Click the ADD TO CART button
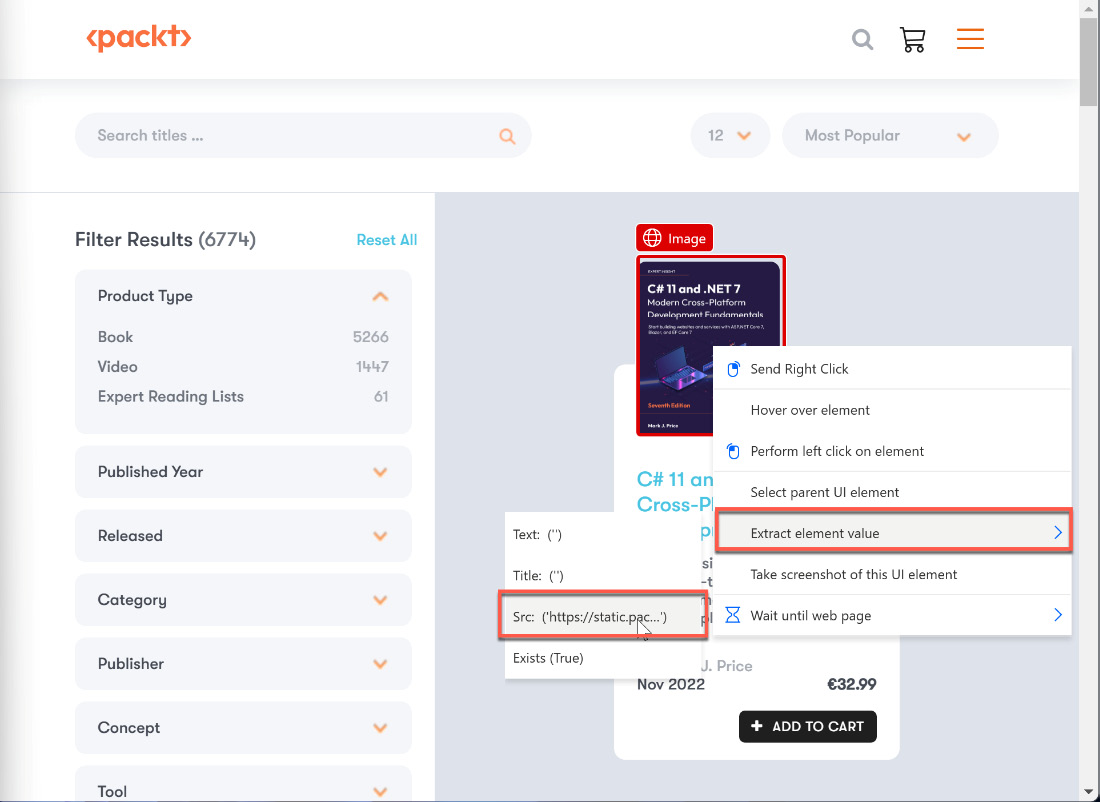This screenshot has height=802, width=1100. click(807, 726)
